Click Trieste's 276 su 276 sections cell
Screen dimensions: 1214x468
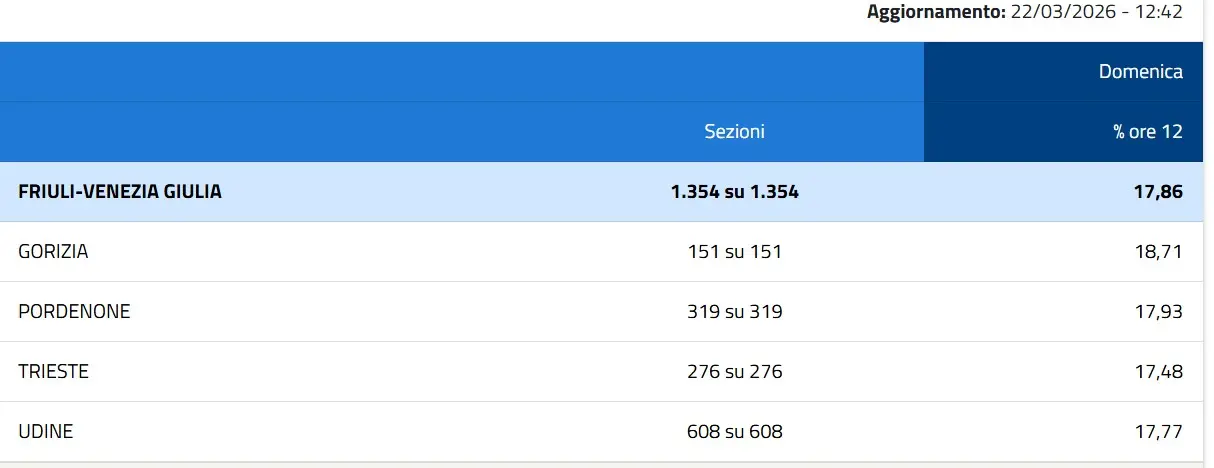pyautogui.click(x=734, y=372)
